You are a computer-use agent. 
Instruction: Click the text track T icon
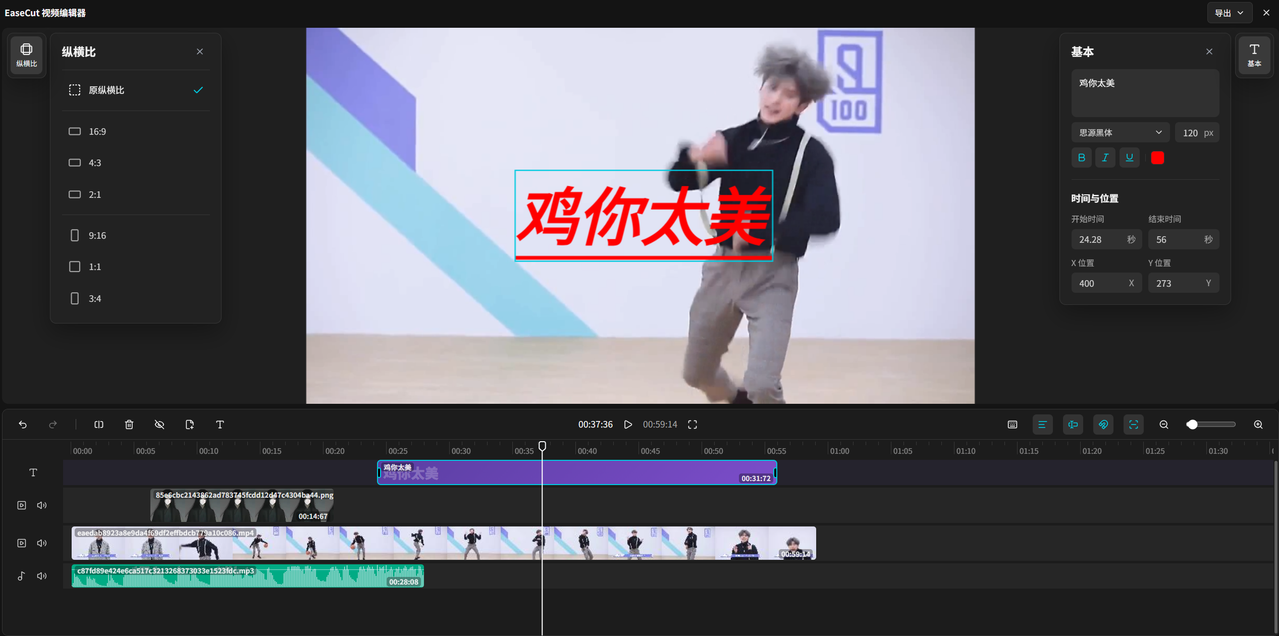[33, 473]
